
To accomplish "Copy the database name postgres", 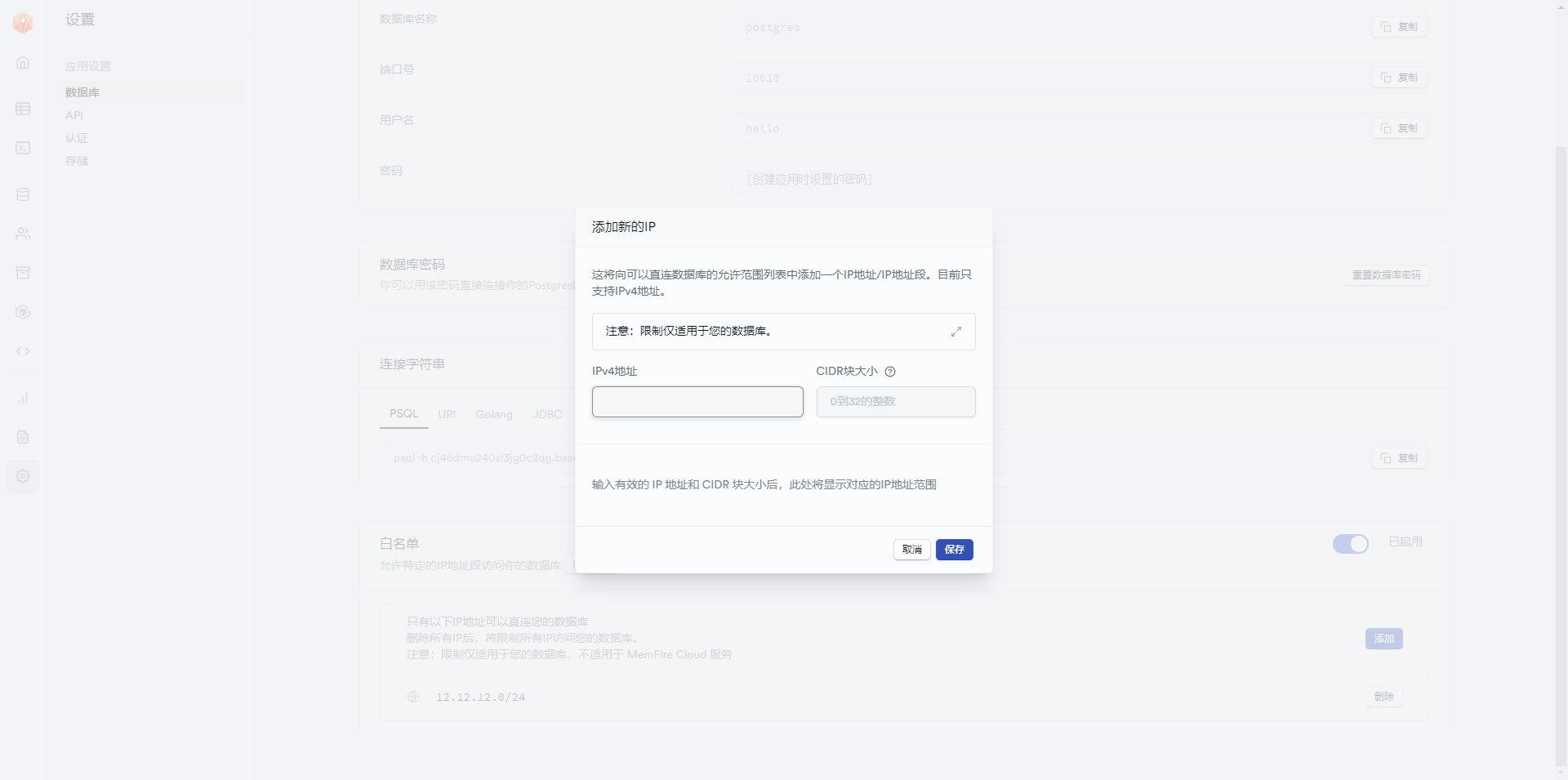I will point(1399,27).
